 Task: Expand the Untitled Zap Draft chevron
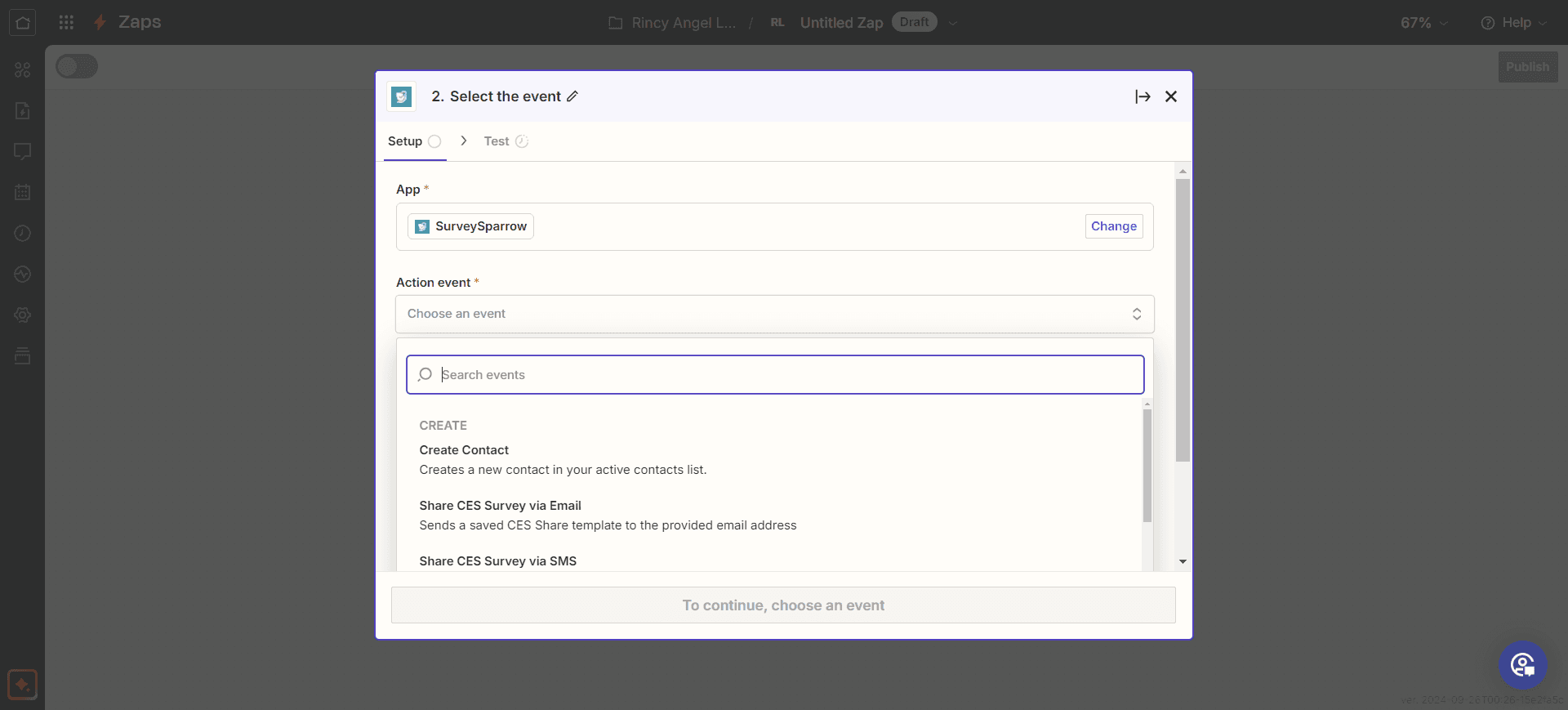click(952, 23)
